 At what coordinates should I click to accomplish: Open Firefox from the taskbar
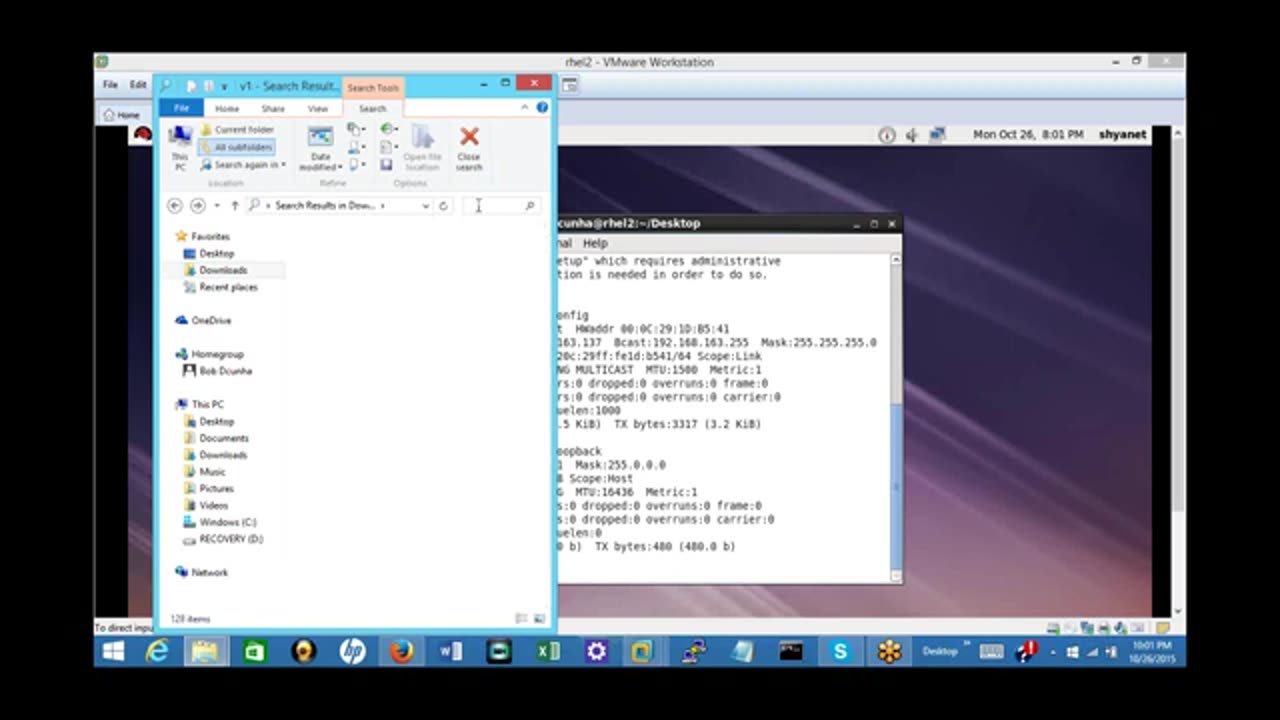point(402,652)
